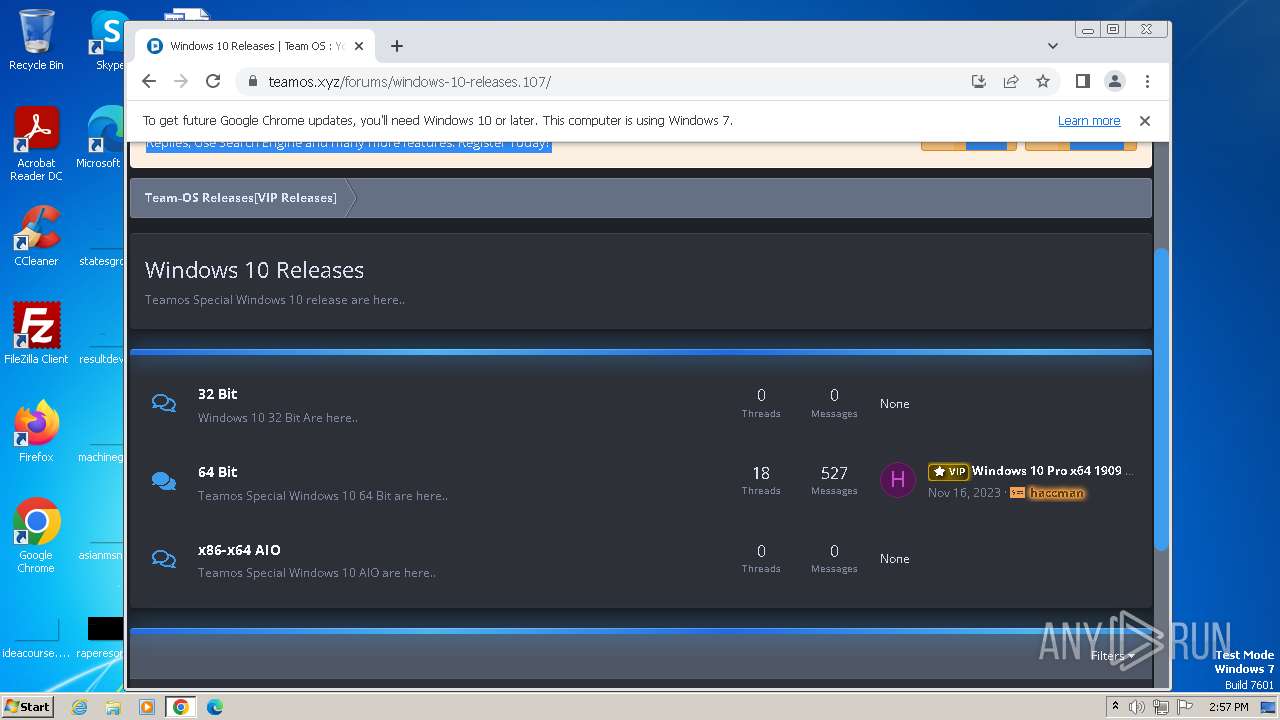Open Team-OS Releases[VIP Releases] breadcrumb
The height and width of the screenshot is (720, 1280).
(240, 198)
